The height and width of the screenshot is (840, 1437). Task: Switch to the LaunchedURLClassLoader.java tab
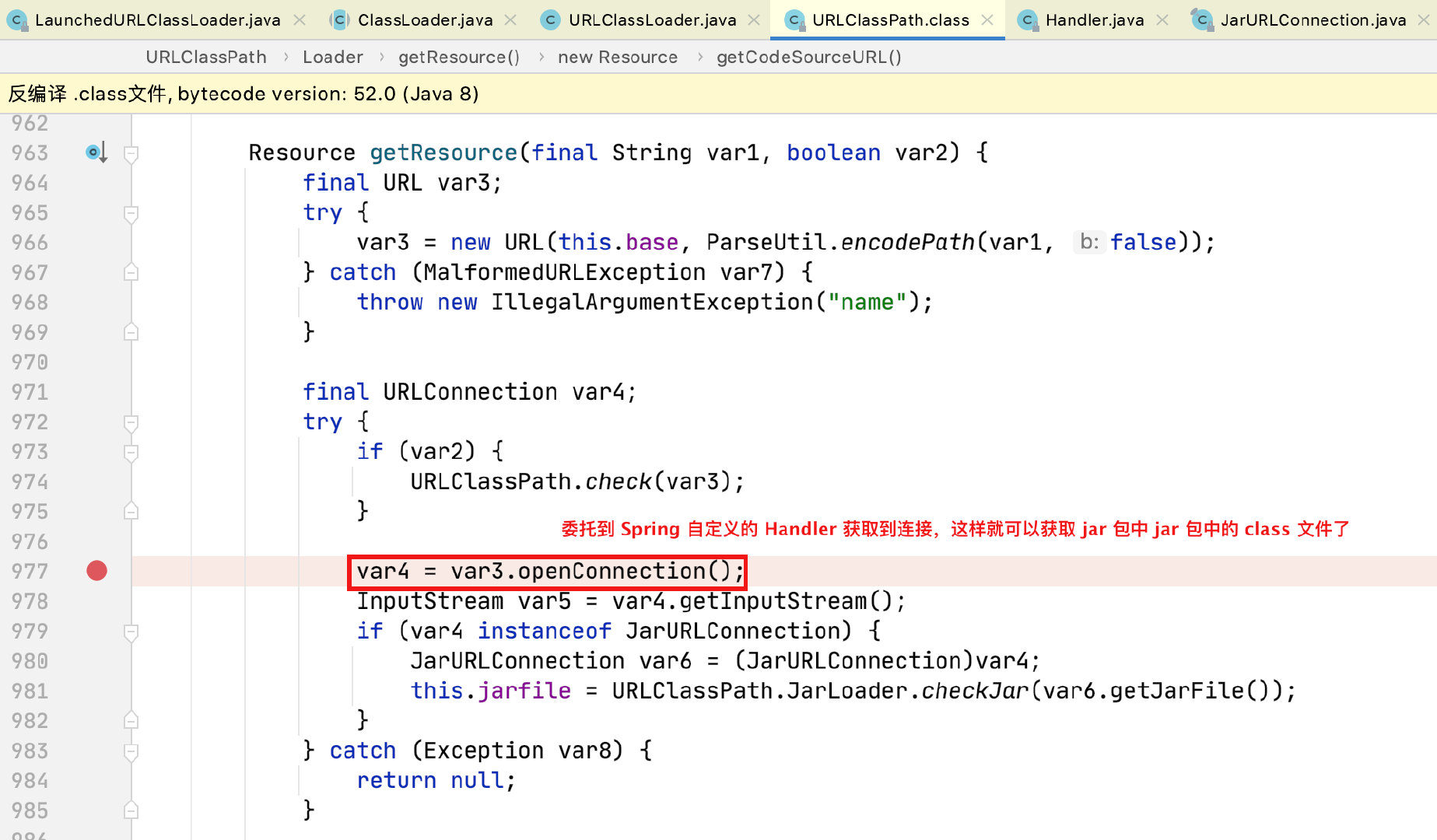(x=158, y=20)
